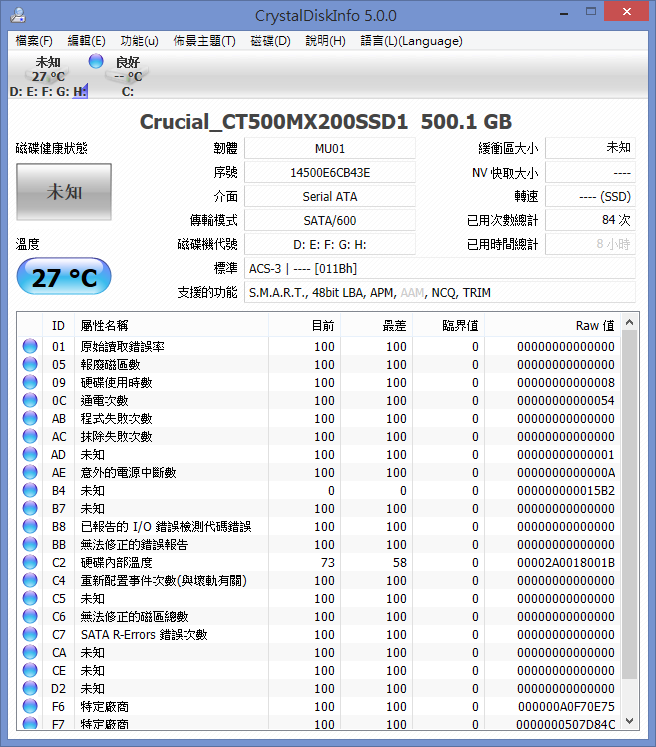Viewport: 656px width, 747px height.
Task: Click status orb for attribute CA row
Action: coord(30,653)
